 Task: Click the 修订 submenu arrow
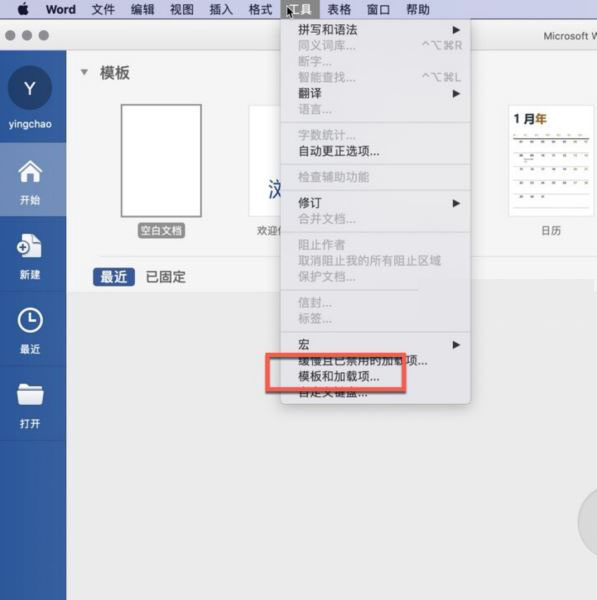456,203
